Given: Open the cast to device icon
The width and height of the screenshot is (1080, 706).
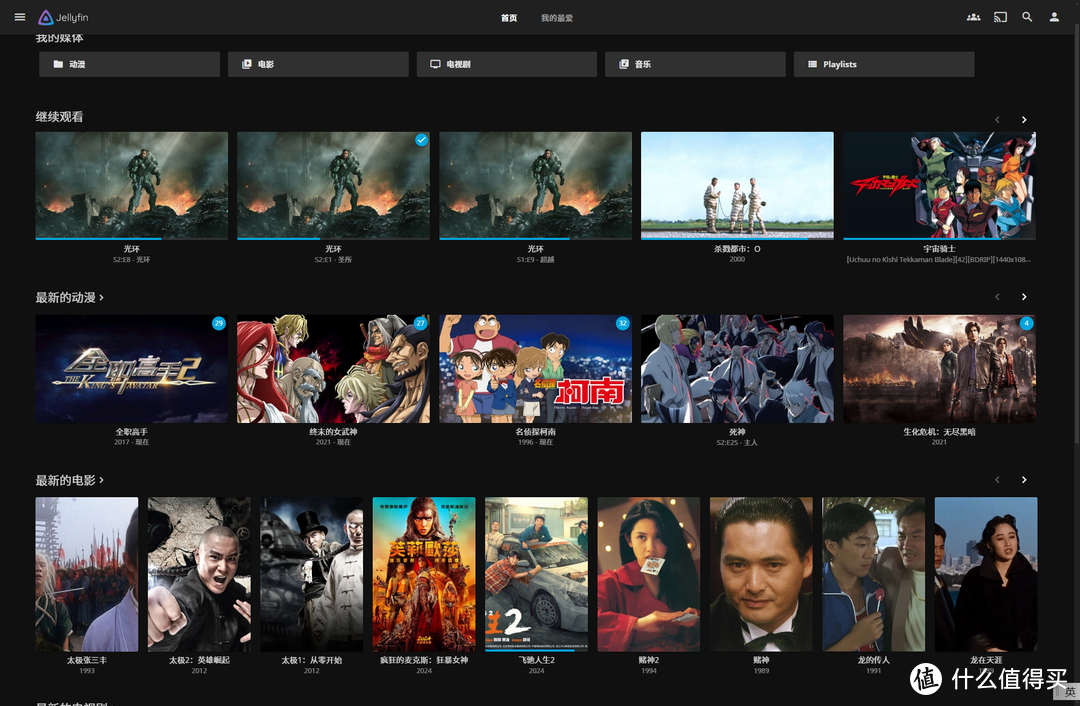Looking at the screenshot, I should [1000, 17].
